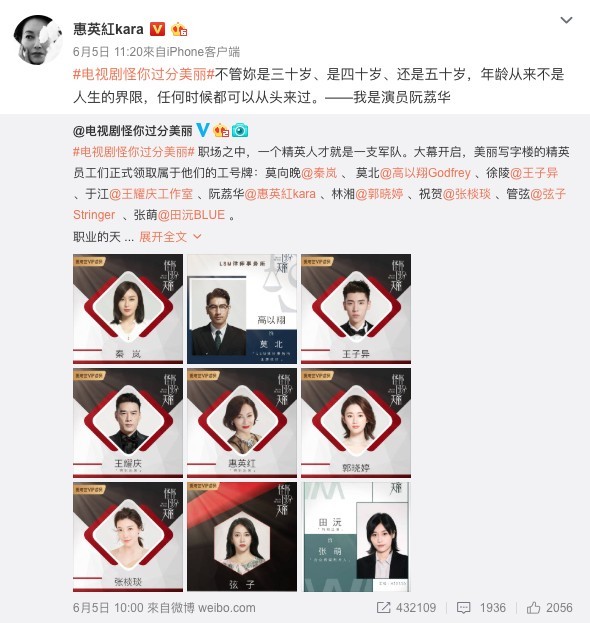Click the 展开全文 down arrow
Viewport: 590px width, 623px height.
click(x=197, y=237)
